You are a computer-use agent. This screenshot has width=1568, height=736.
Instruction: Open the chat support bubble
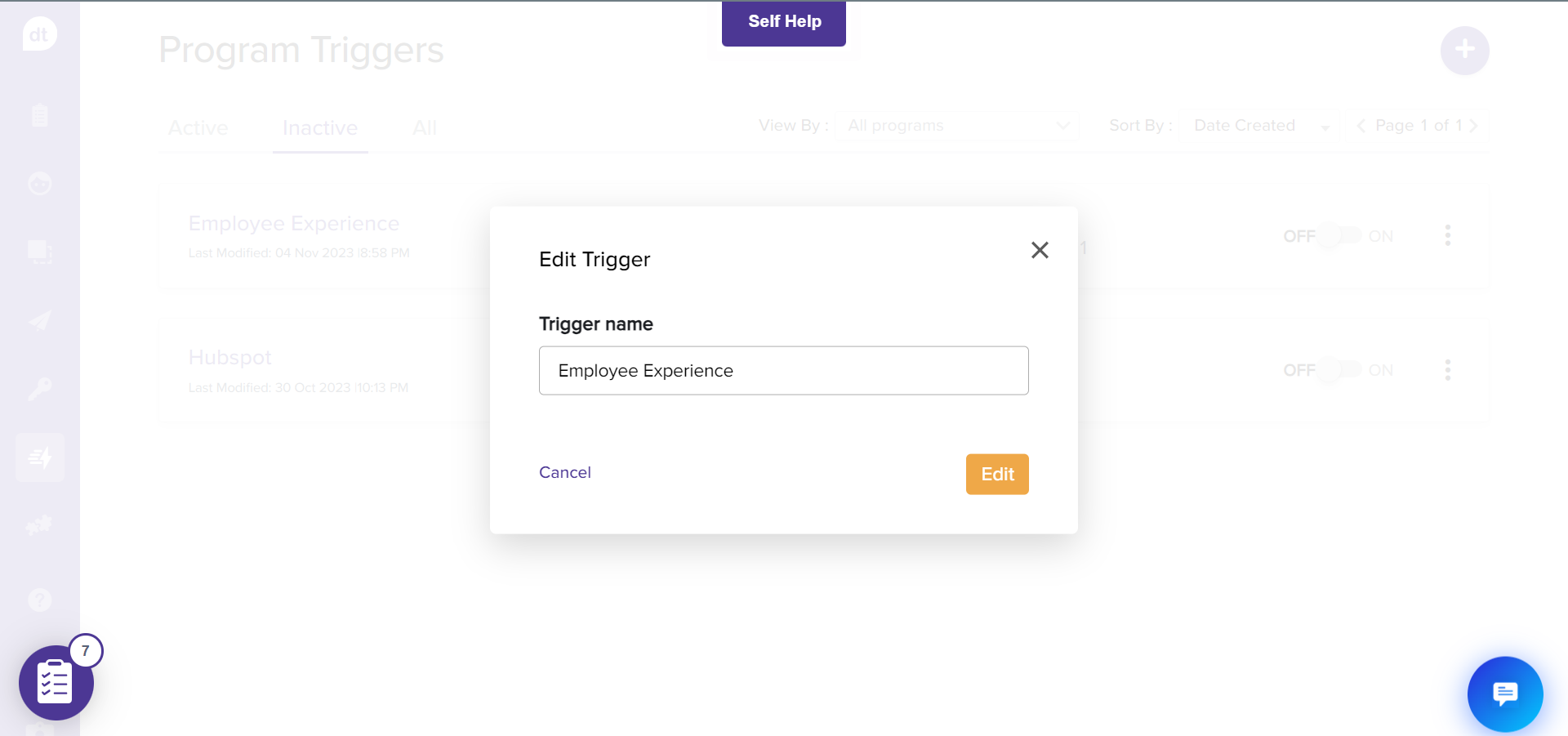pyautogui.click(x=1504, y=694)
